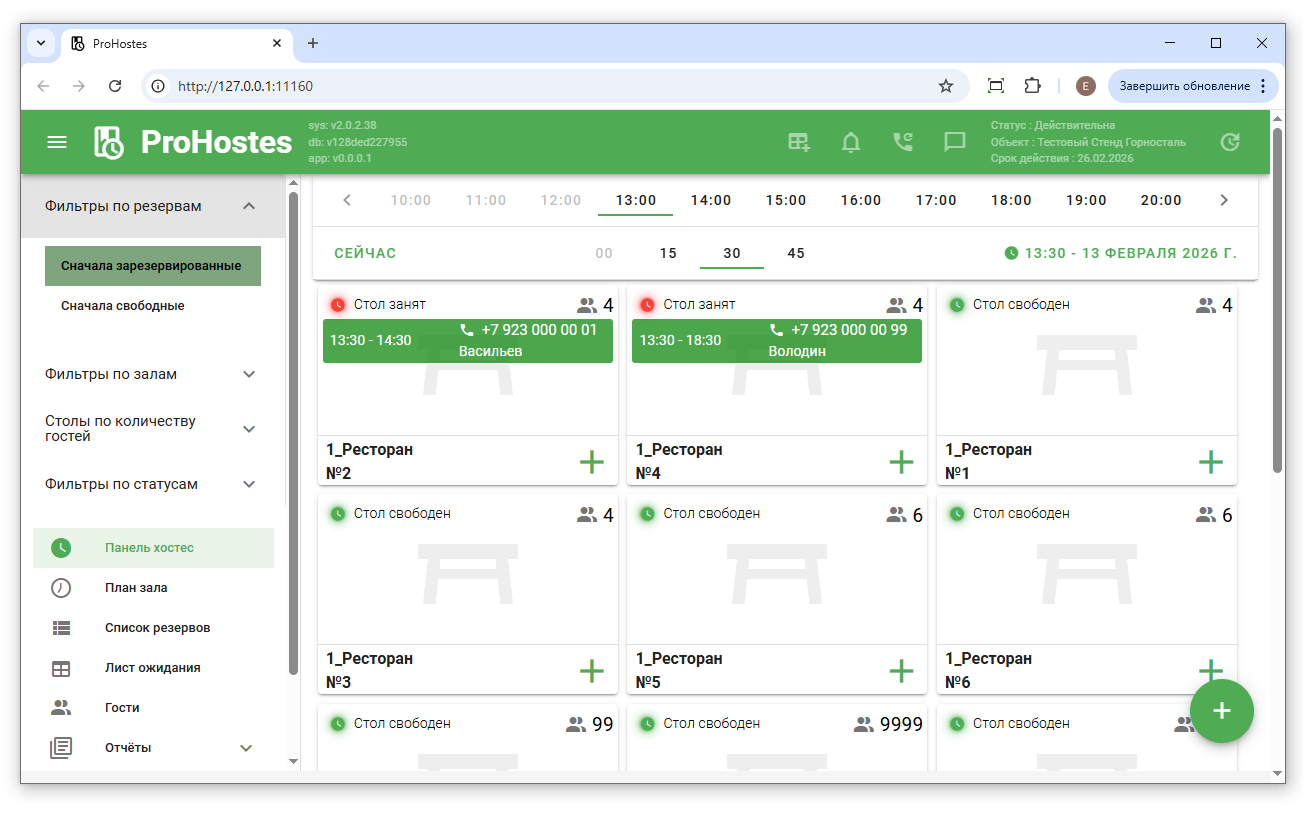This screenshot has height=813, width=1303.
Task: Click the add table icon in header
Action: [x=799, y=142]
